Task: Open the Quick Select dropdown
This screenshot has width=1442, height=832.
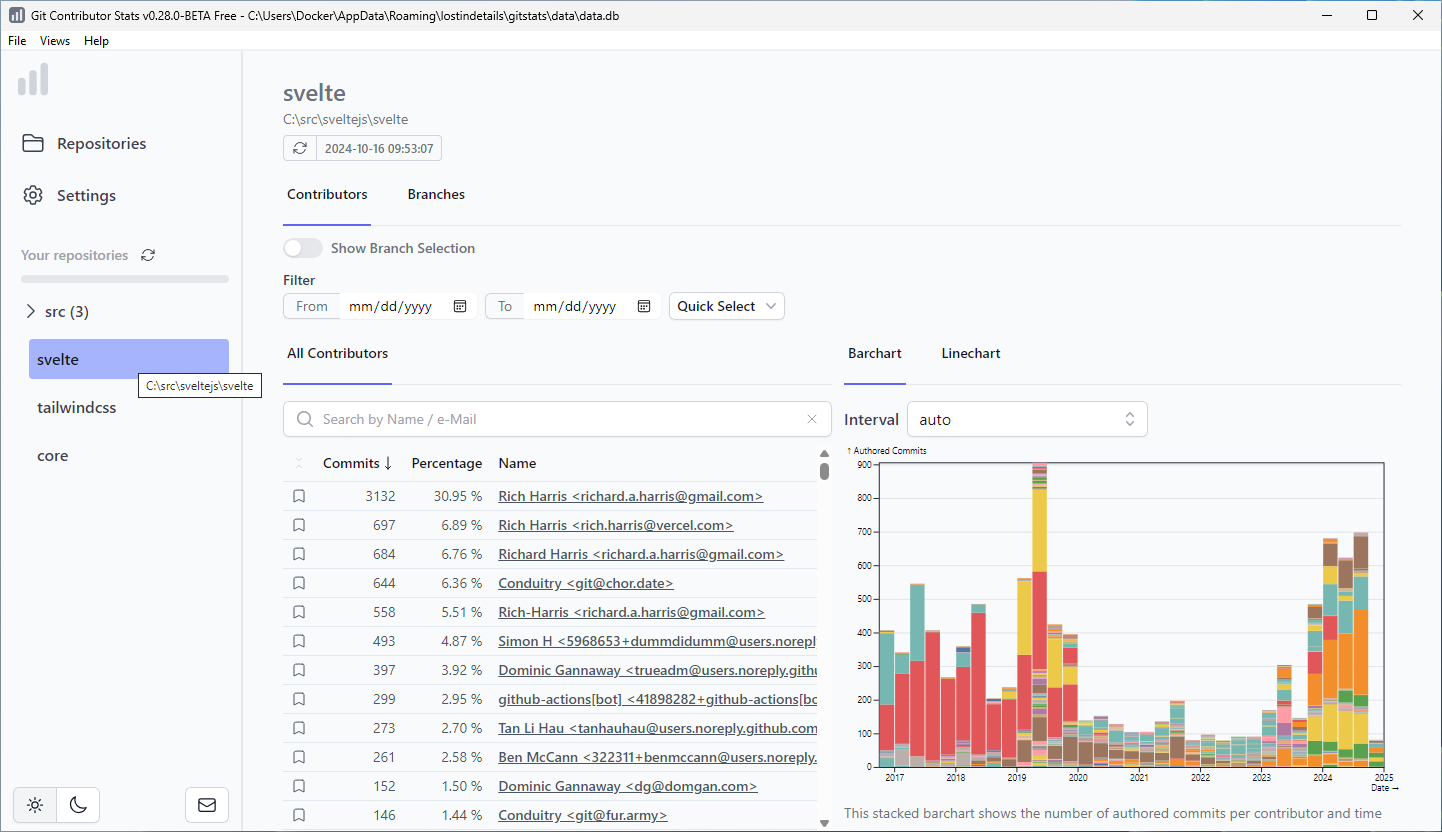Action: [x=727, y=306]
